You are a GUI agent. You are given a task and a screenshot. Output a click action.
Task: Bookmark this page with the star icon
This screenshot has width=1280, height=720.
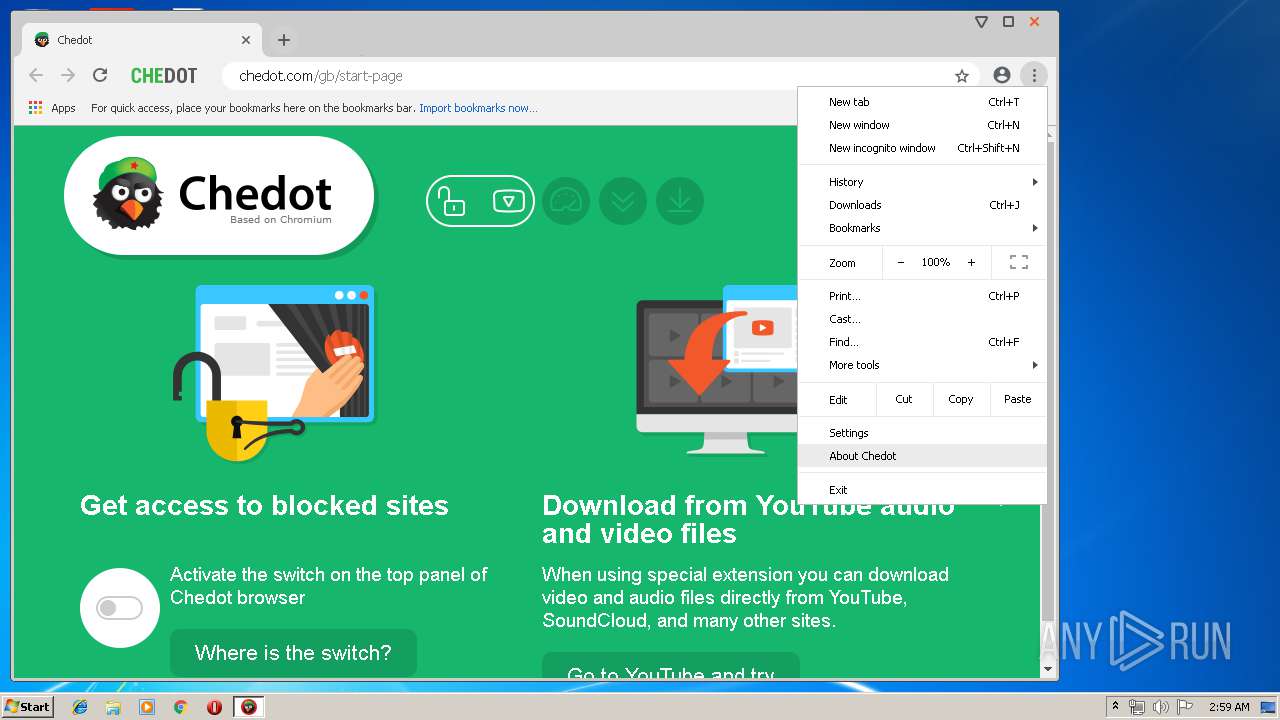click(962, 76)
